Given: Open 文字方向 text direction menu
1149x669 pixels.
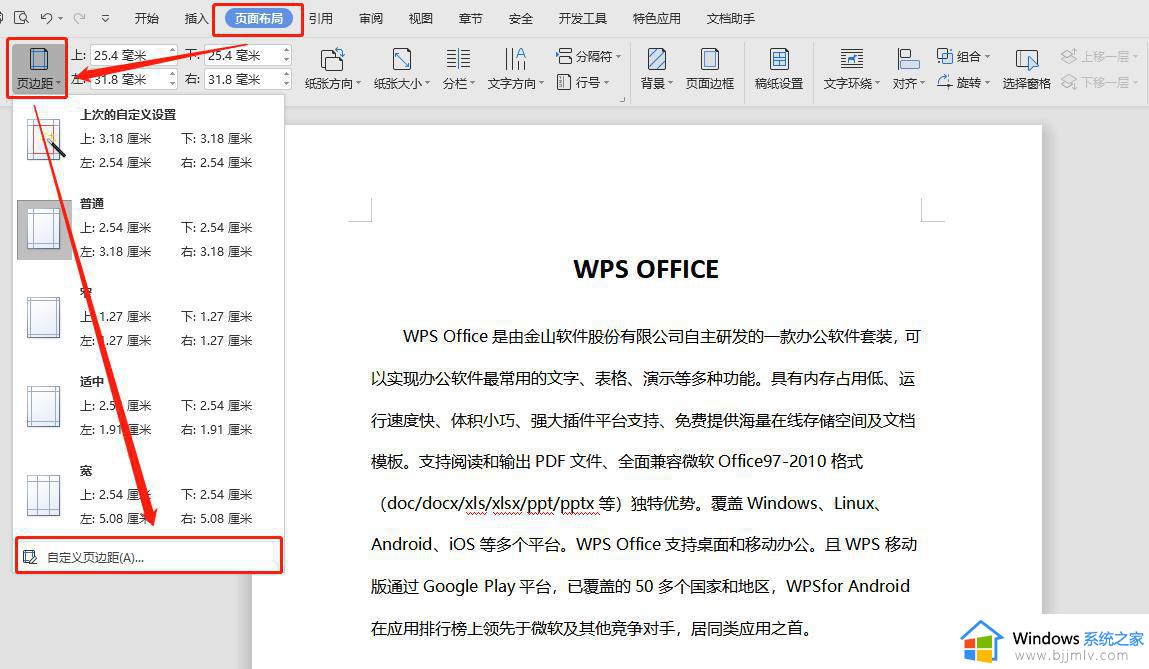Looking at the screenshot, I should coord(515,68).
